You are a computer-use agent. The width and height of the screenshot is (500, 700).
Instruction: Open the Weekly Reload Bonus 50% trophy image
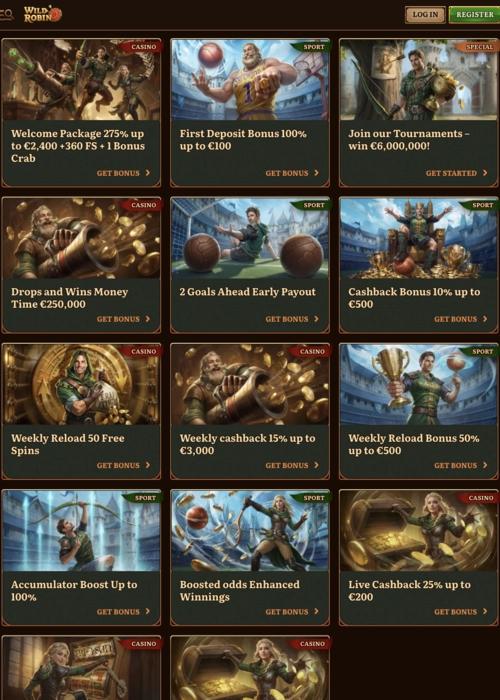[x=419, y=384]
